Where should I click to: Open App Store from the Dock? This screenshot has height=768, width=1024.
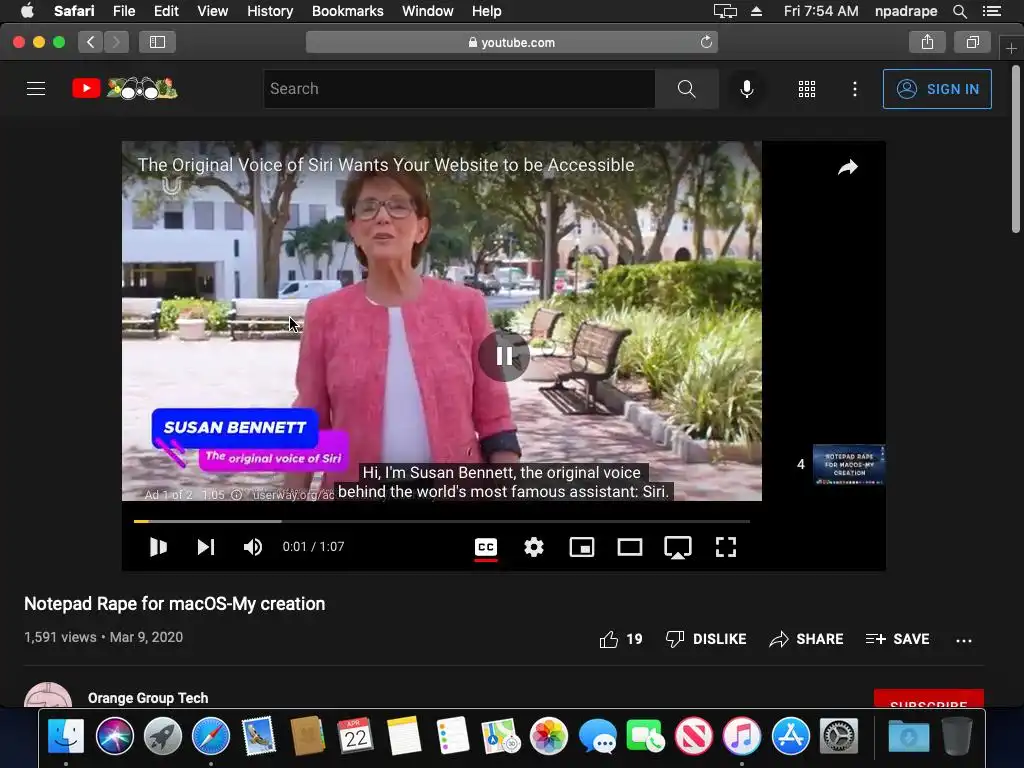(x=790, y=736)
